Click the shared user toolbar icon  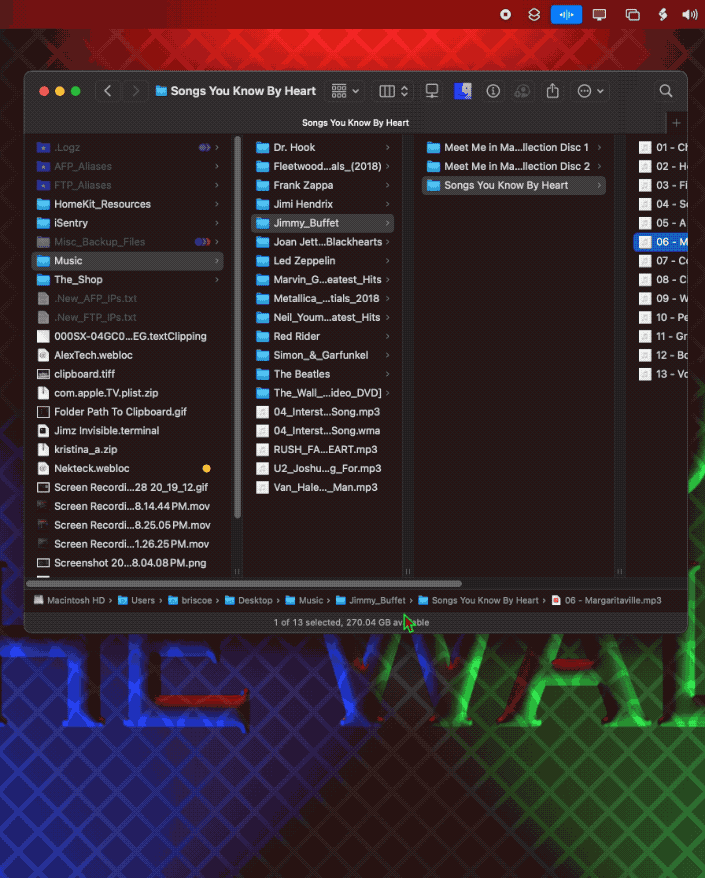coord(522,91)
